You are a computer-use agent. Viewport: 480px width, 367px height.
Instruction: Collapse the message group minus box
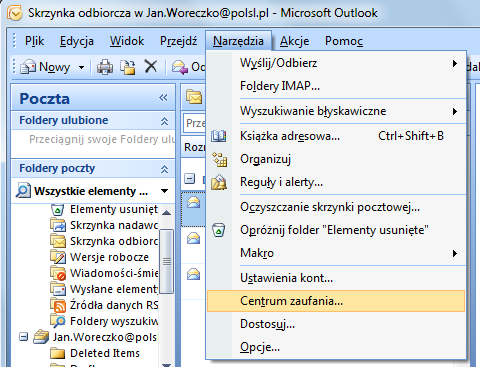pyautogui.click(x=189, y=178)
